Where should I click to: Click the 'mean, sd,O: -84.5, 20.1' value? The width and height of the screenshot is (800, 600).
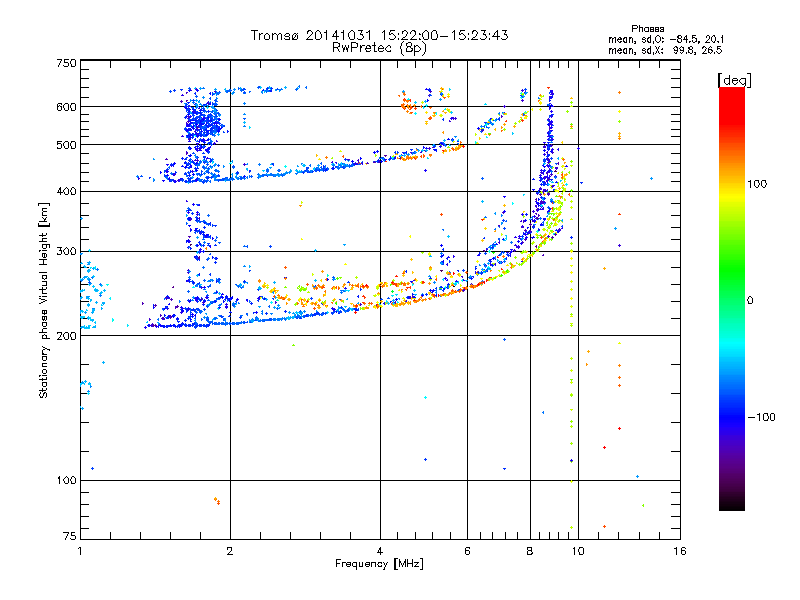click(x=666, y=39)
